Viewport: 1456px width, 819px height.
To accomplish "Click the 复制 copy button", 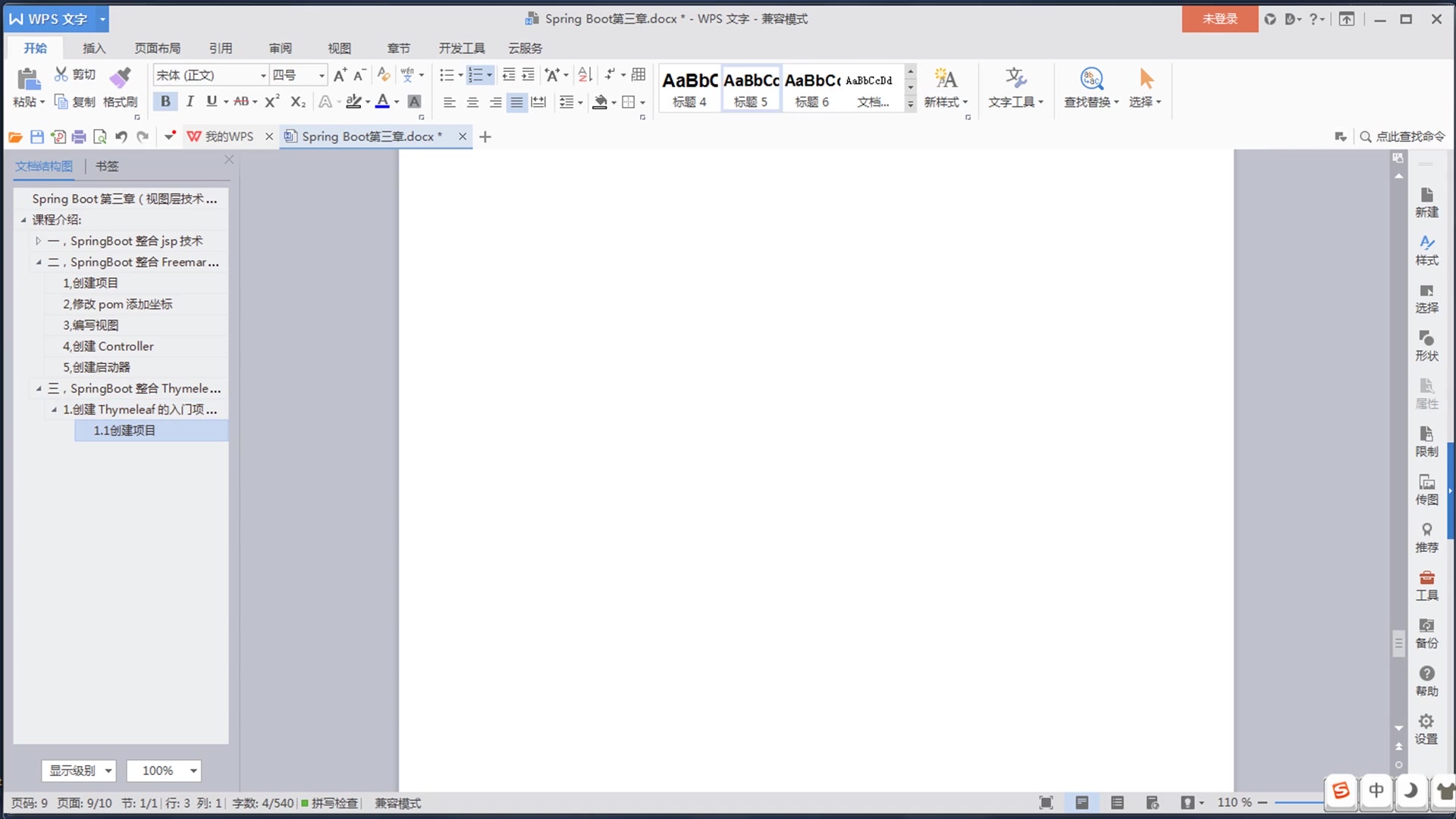I will tap(74, 102).
